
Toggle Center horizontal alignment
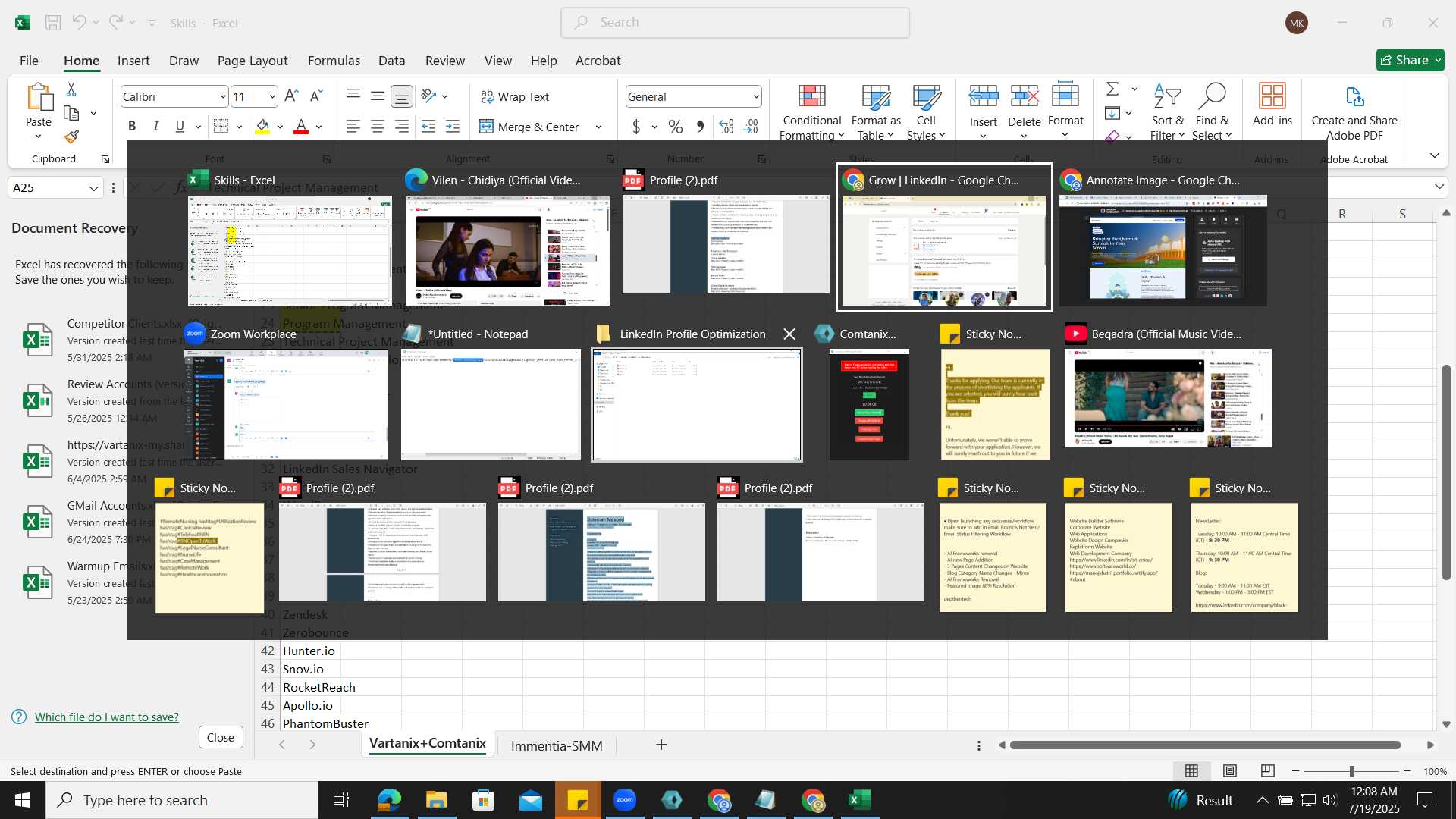[377, 127]
